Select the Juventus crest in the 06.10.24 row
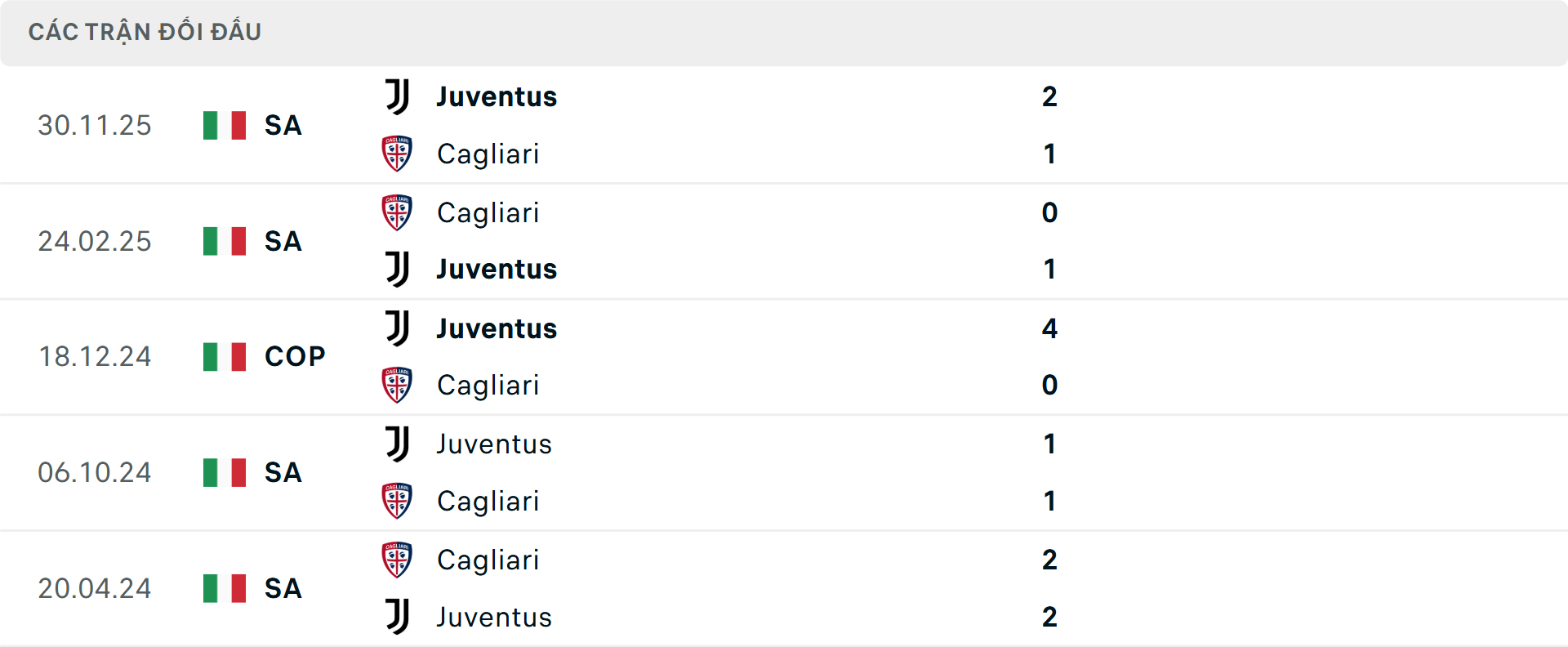 click(x=398, y=444)
